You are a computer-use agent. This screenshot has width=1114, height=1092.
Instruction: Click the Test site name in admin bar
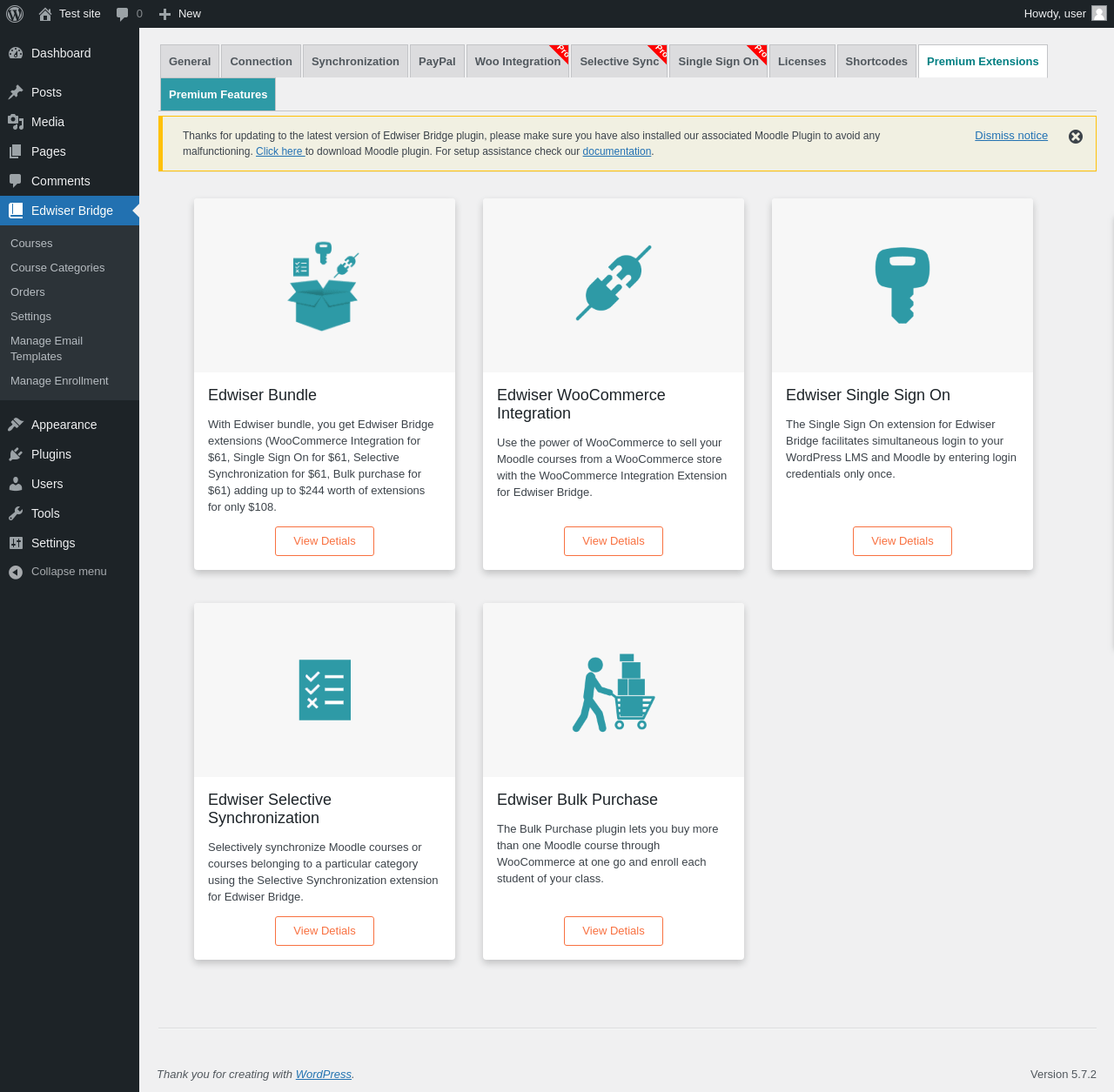click(80, 14)
